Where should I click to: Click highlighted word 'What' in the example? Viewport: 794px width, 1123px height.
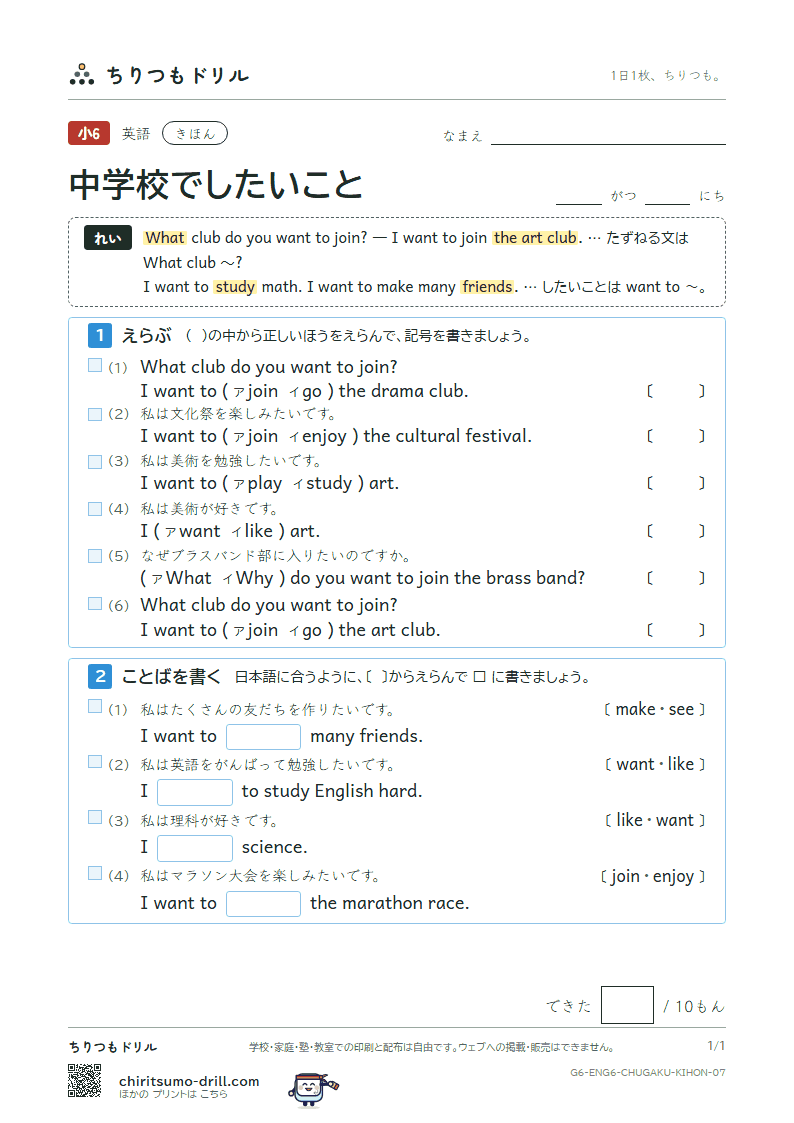tap(165, 238)
